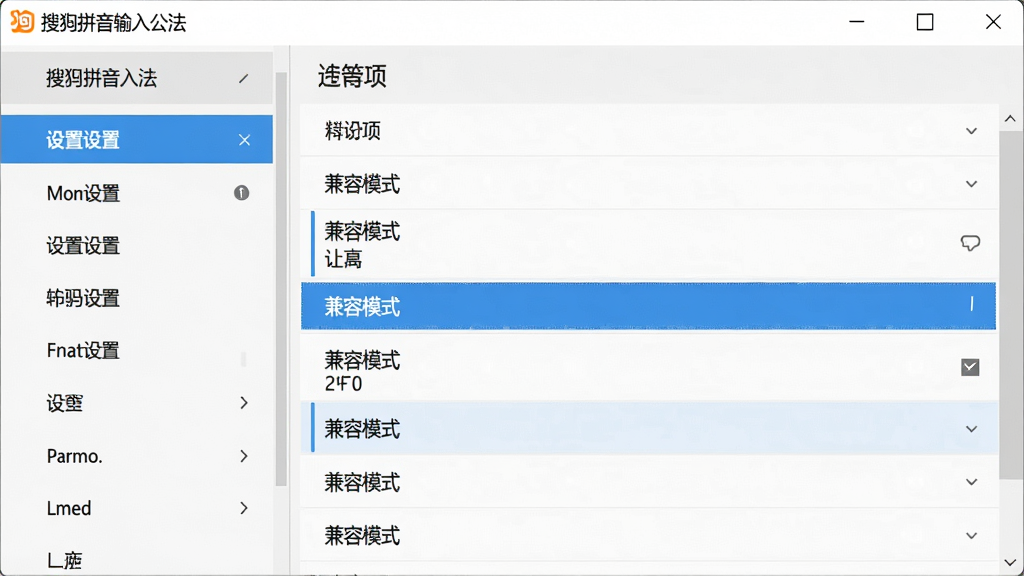Viewport: 1024px width, 576px height.
Task: Click the 连箁项 heading
Action: 352,76
